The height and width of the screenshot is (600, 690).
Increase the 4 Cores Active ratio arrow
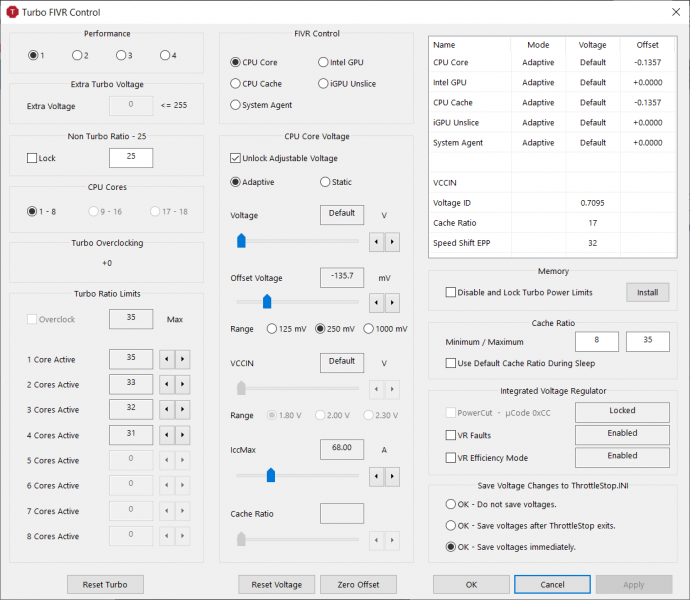(x=182, y=435)
